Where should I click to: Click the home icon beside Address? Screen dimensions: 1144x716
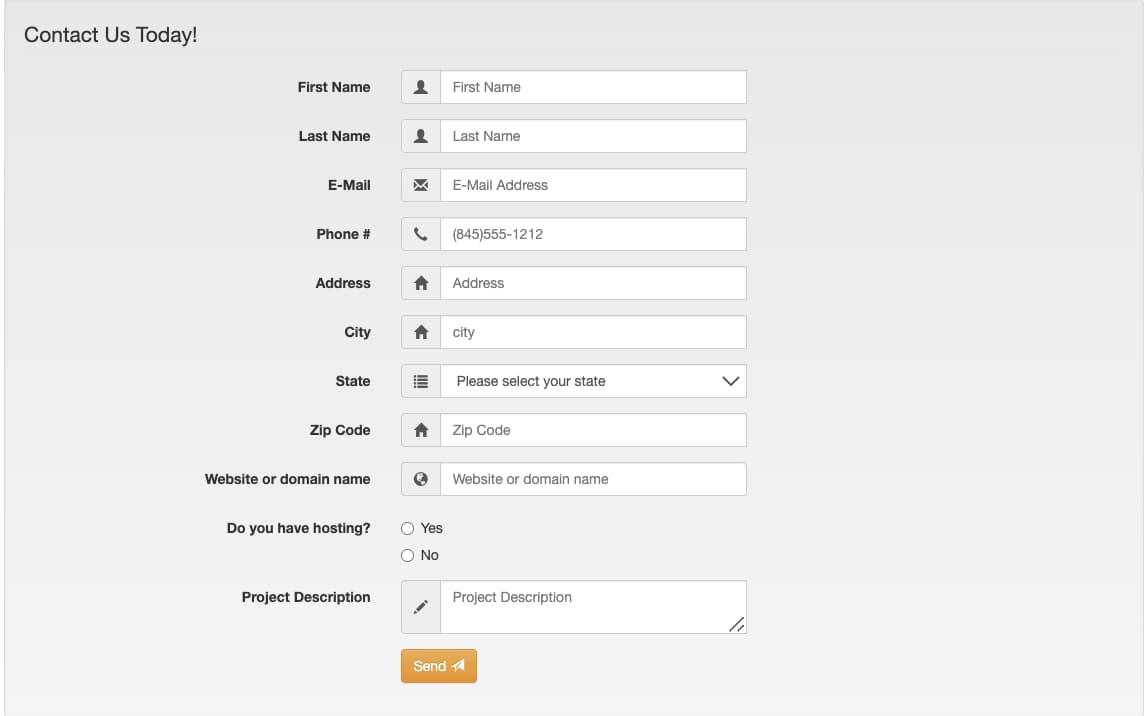coord(420,283)
